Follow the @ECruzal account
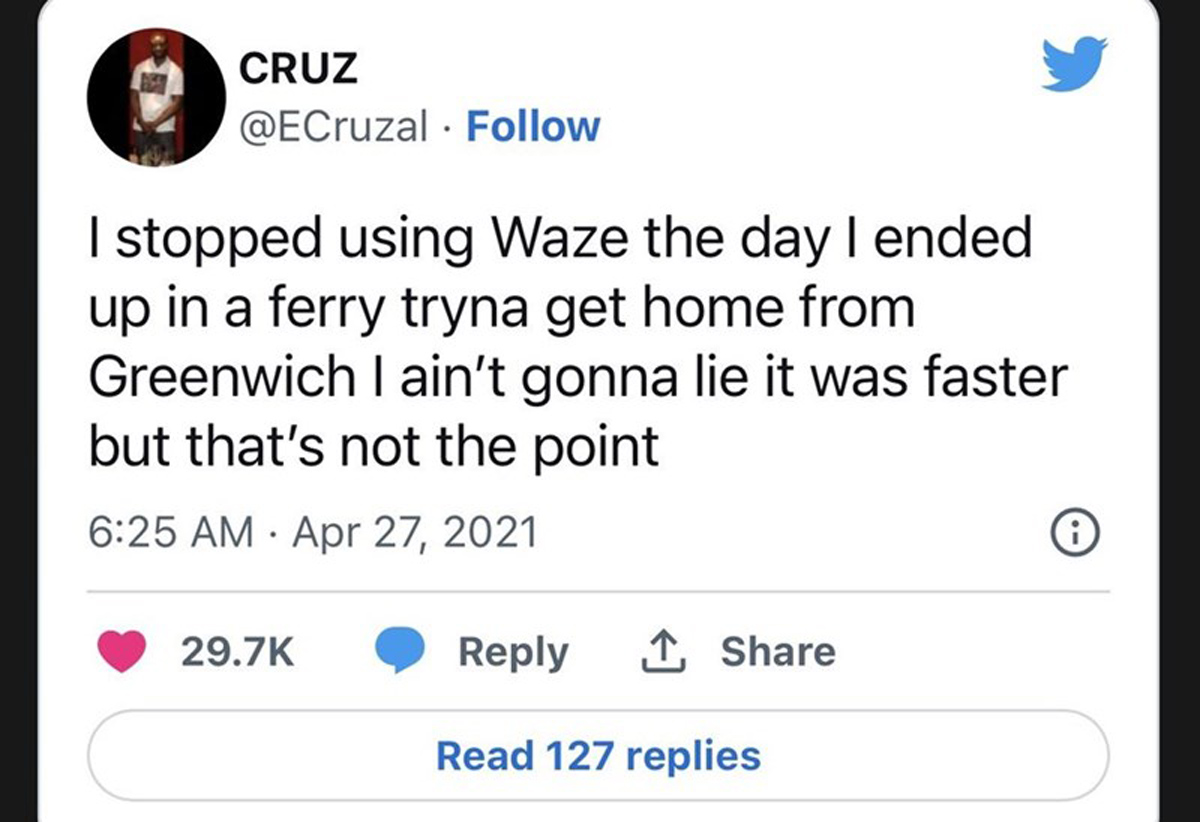 (533, 127)
